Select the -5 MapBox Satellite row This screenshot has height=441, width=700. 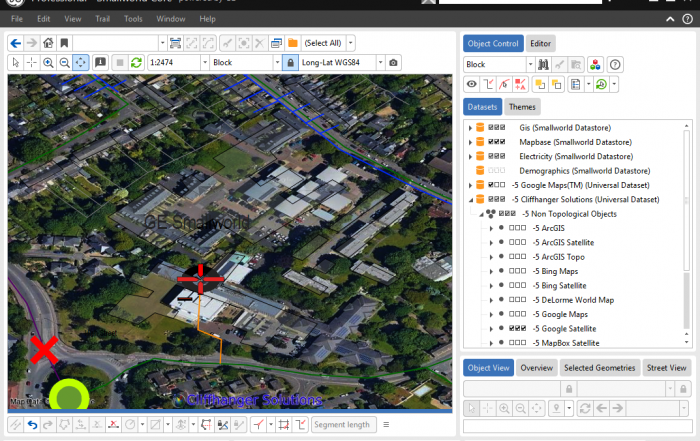coord(565,343)
